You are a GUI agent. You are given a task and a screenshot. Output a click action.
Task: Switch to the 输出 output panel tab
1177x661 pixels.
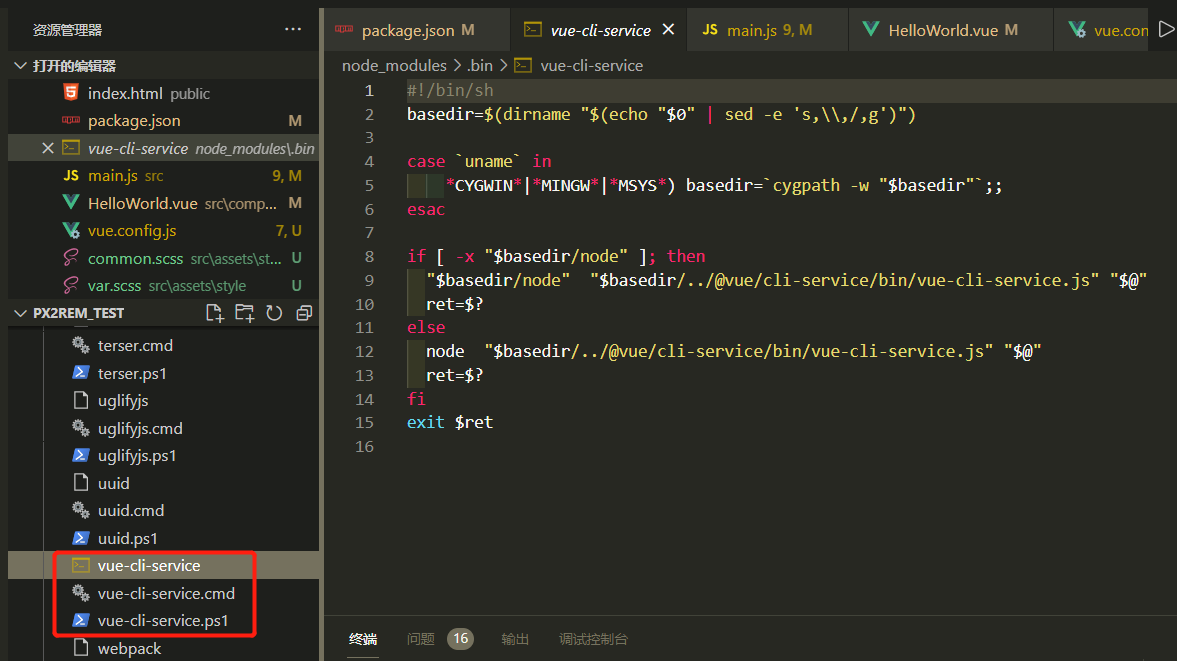(515, 639)
